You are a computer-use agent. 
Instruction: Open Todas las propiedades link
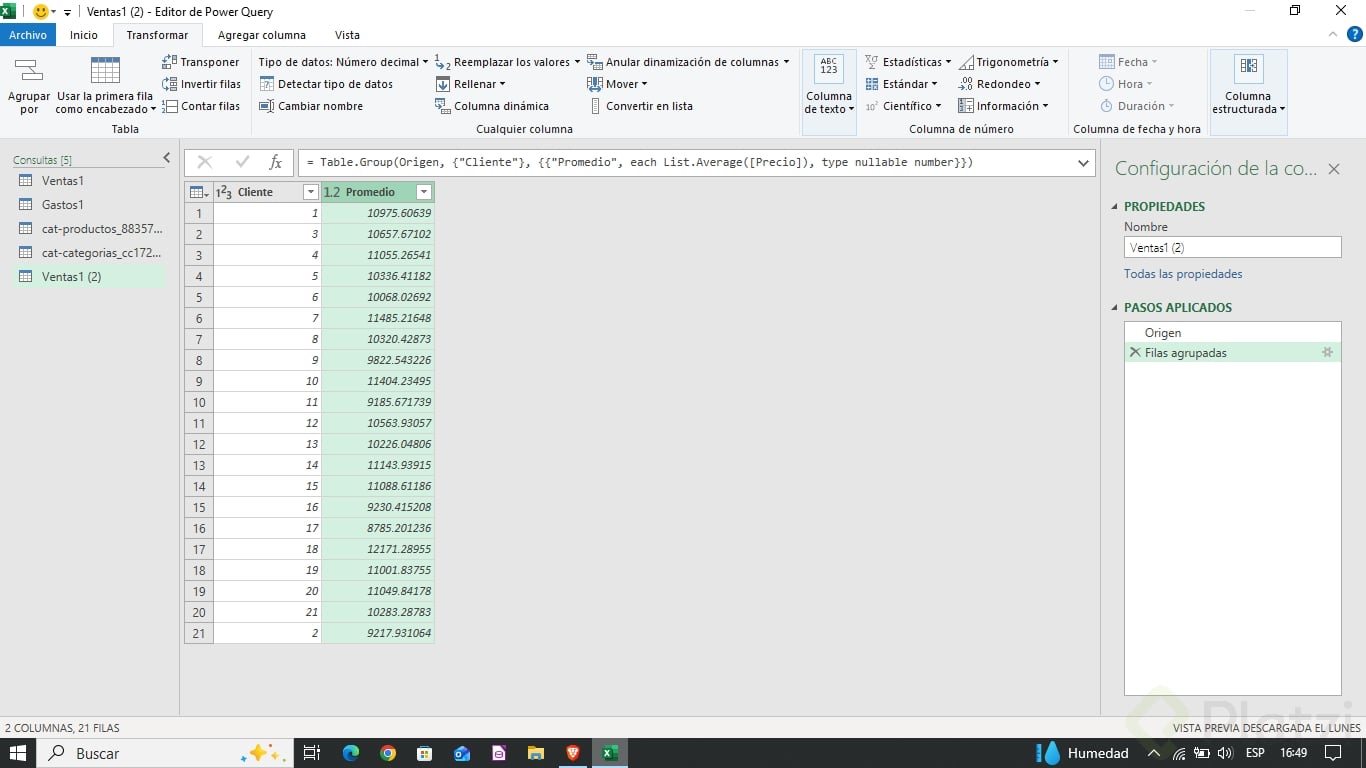1183,274
